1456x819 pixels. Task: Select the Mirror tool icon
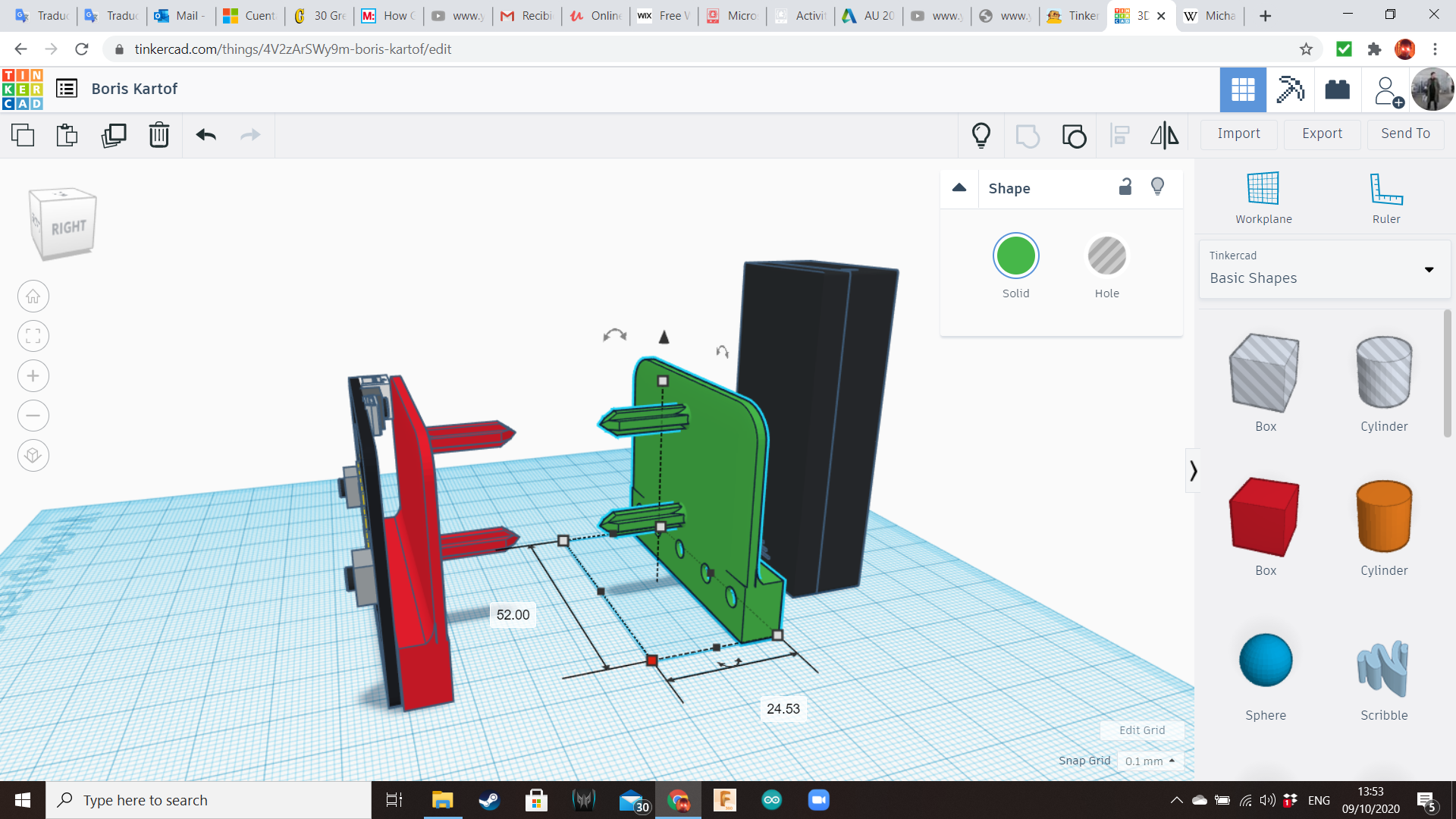(x=1164, y=136)
